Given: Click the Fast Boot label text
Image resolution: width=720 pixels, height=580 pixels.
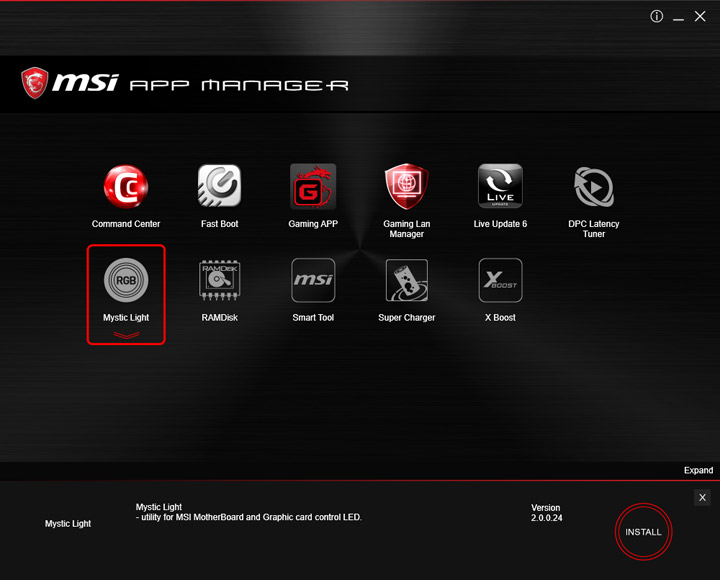Looking at the screenshot, I should pos(219,224).
